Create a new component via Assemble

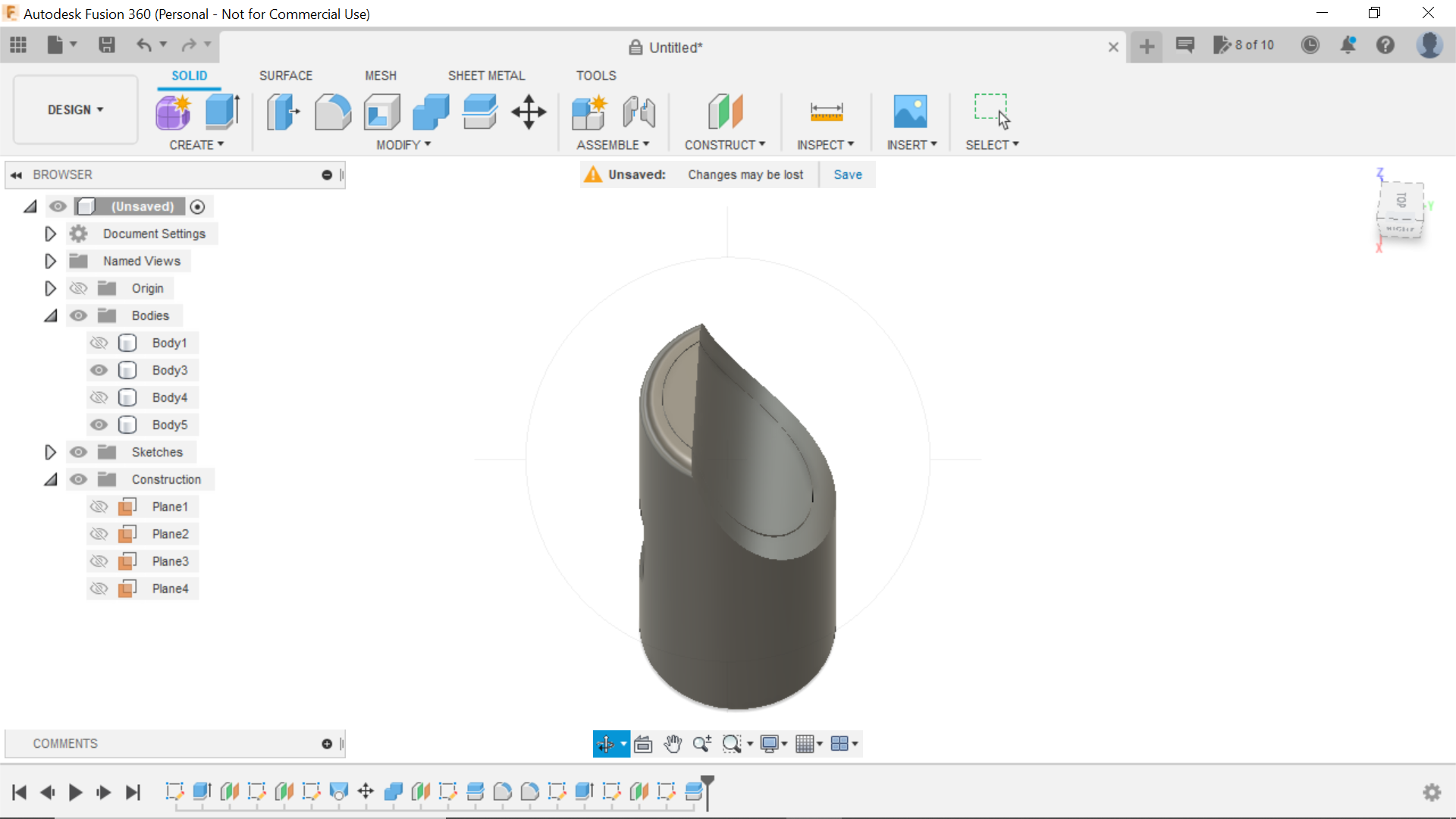589,111
